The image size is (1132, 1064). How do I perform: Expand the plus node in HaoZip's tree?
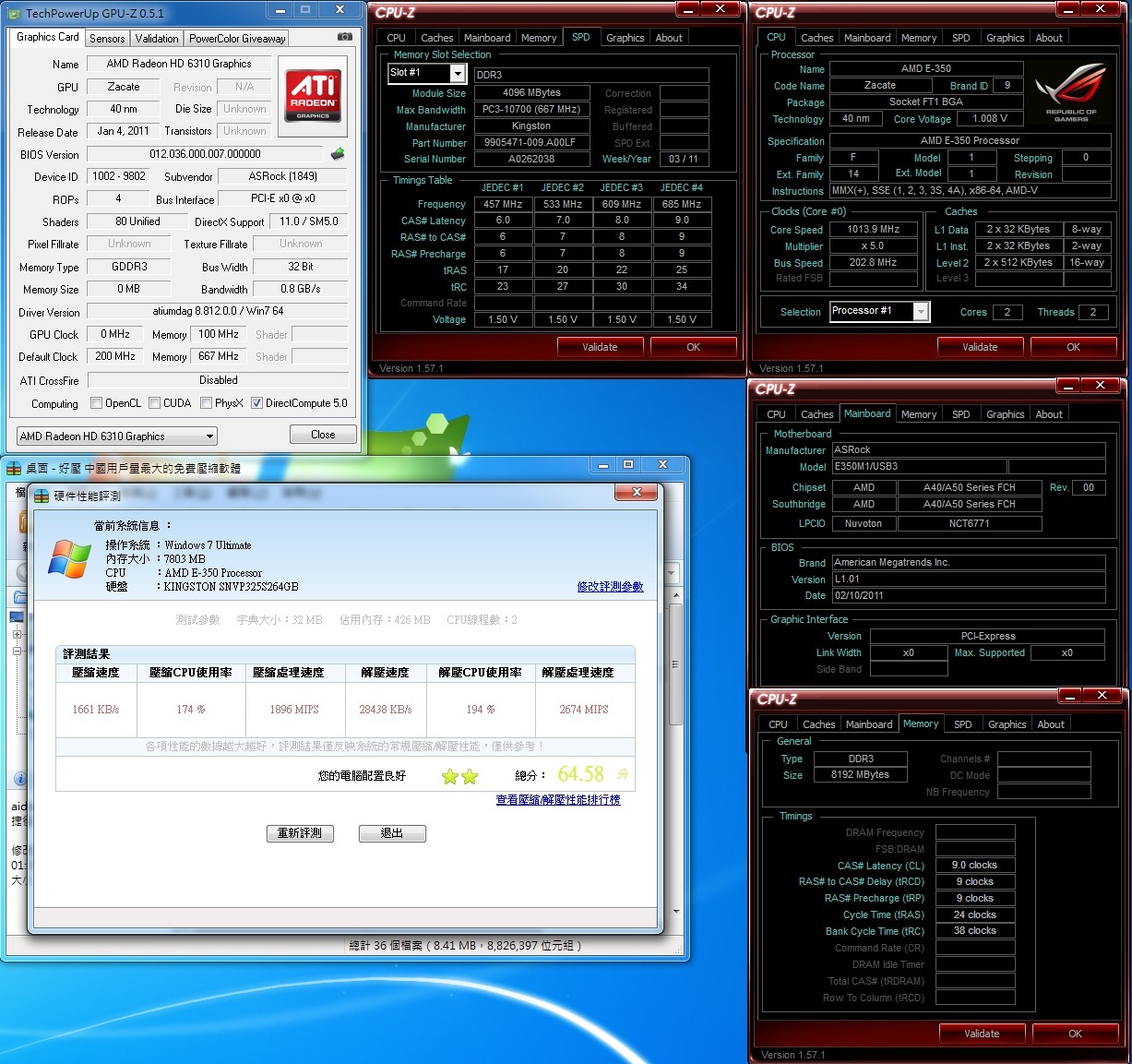pyautogui.click(x=17, y=635)
